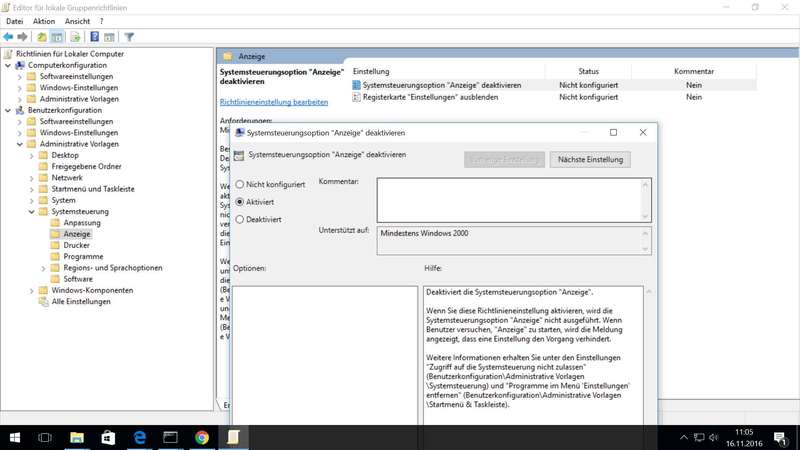The width and height of the screenshot is (800, 450).
Task: Select the Drucker tree folder
Action: click(76, 245)
